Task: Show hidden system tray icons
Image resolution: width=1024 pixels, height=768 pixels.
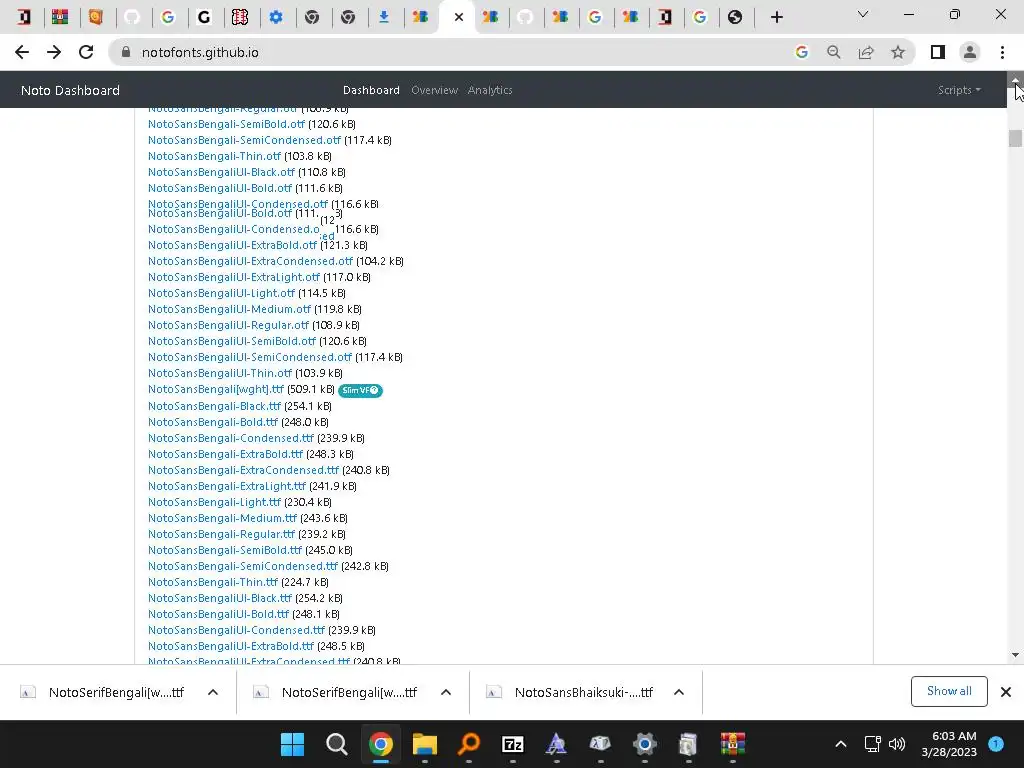Action: point(840,744)
